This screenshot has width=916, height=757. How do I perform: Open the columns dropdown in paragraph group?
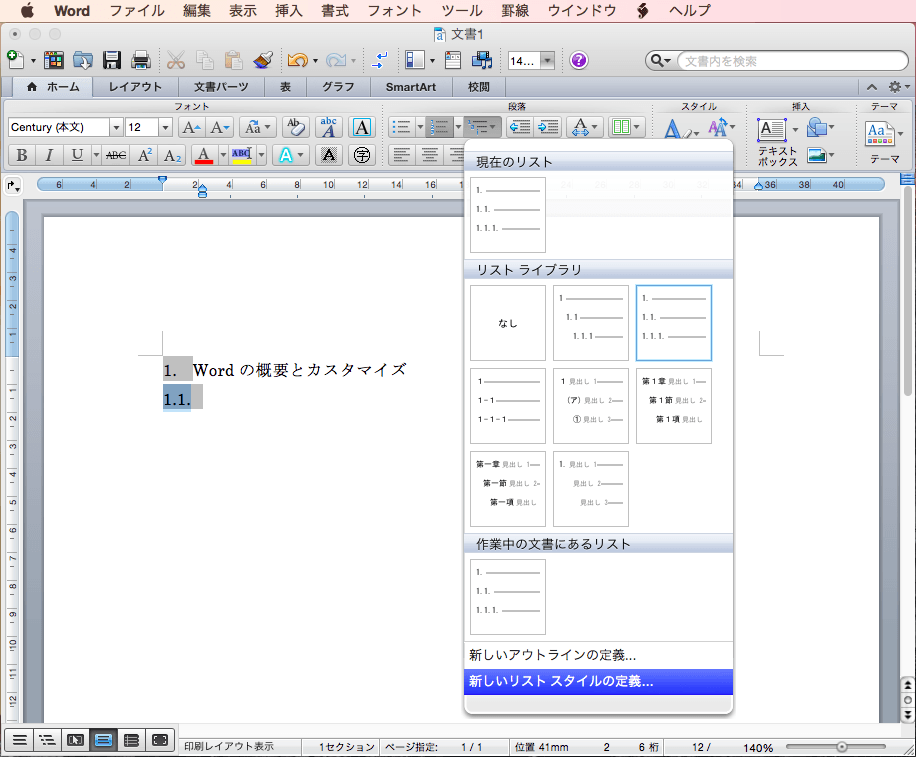pyautogui.click(x=625, y=127)
